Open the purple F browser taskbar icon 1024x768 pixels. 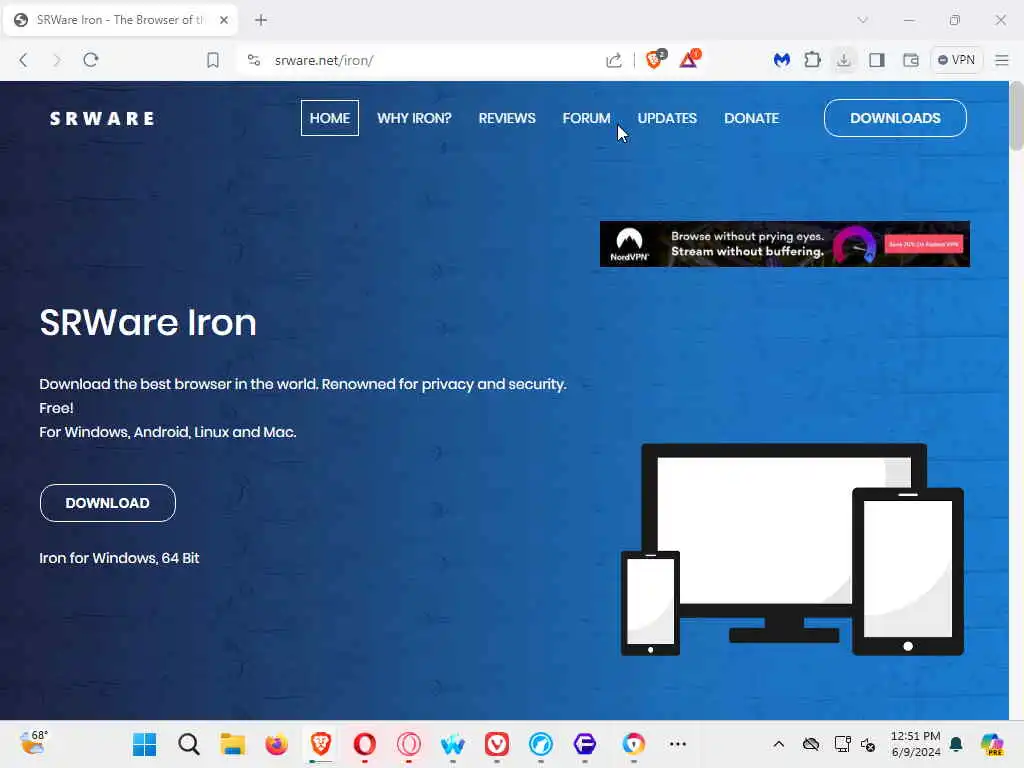click(x=584, y=744)
